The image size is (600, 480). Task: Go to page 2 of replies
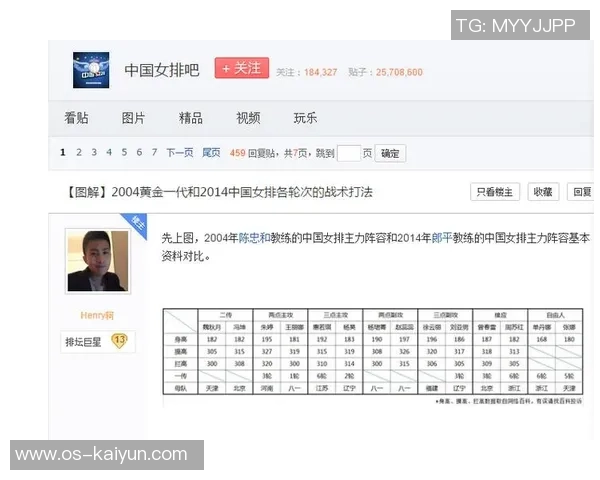(79, 152)
